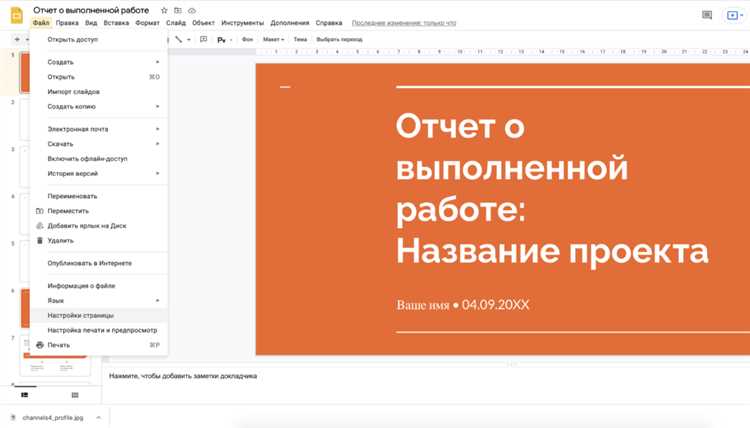This screenshot has width=750, height=428.
Task: Open the Правка menu
Action: coord(67,23)
